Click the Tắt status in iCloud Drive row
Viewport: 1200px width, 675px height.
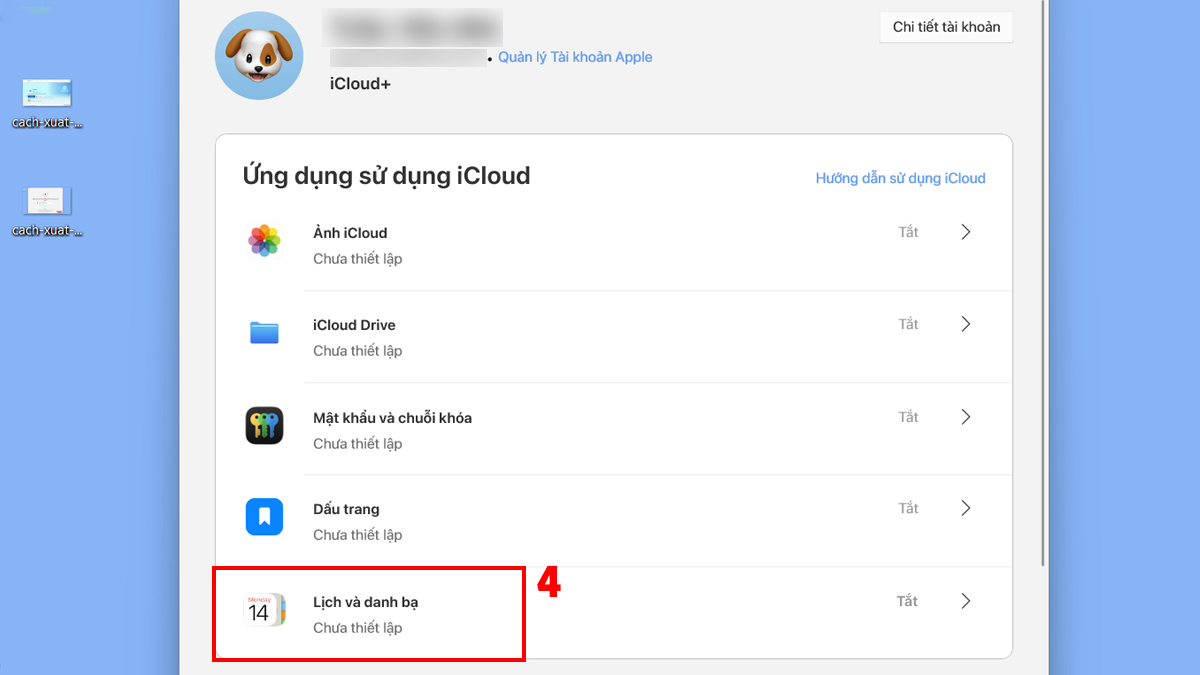click(908, 324)
